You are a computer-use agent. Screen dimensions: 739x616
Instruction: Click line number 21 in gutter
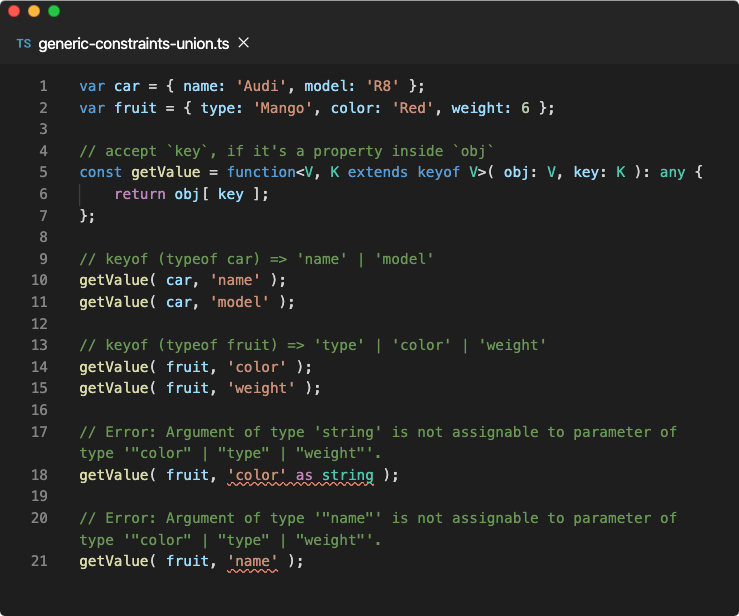click(x=40, y=561)
